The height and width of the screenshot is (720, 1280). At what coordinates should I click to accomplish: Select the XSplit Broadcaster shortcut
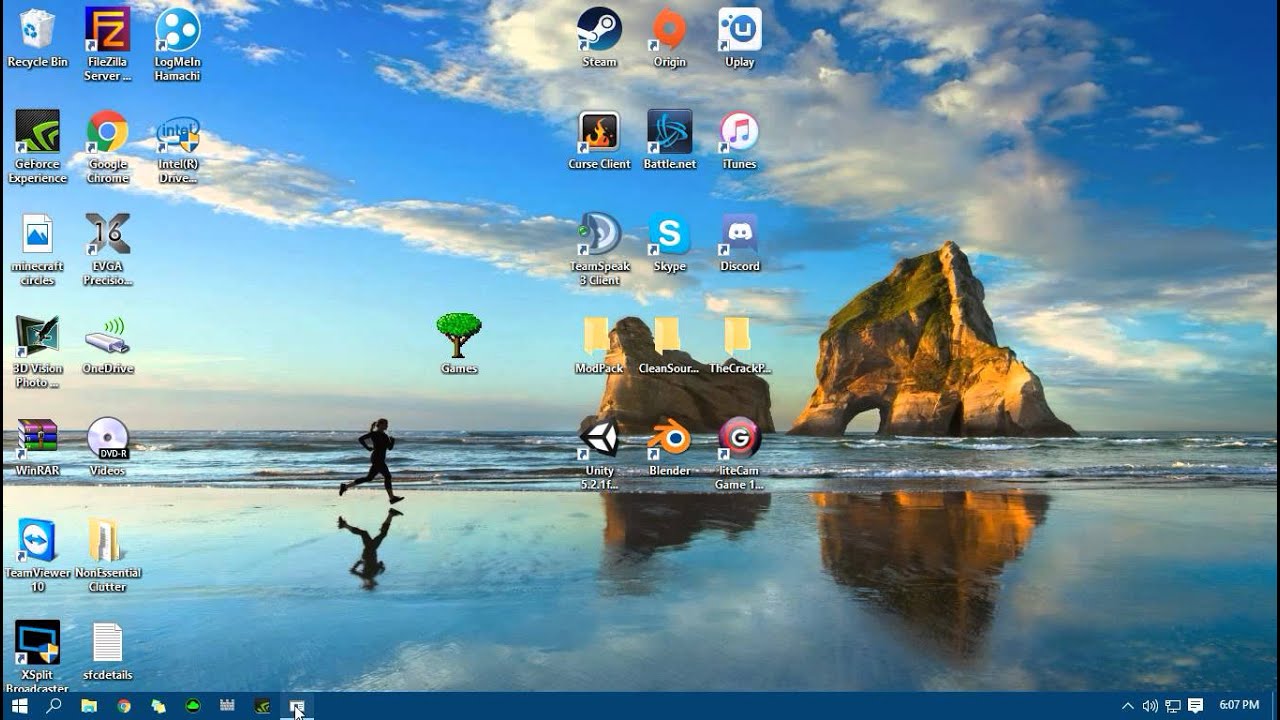(38, 657)
